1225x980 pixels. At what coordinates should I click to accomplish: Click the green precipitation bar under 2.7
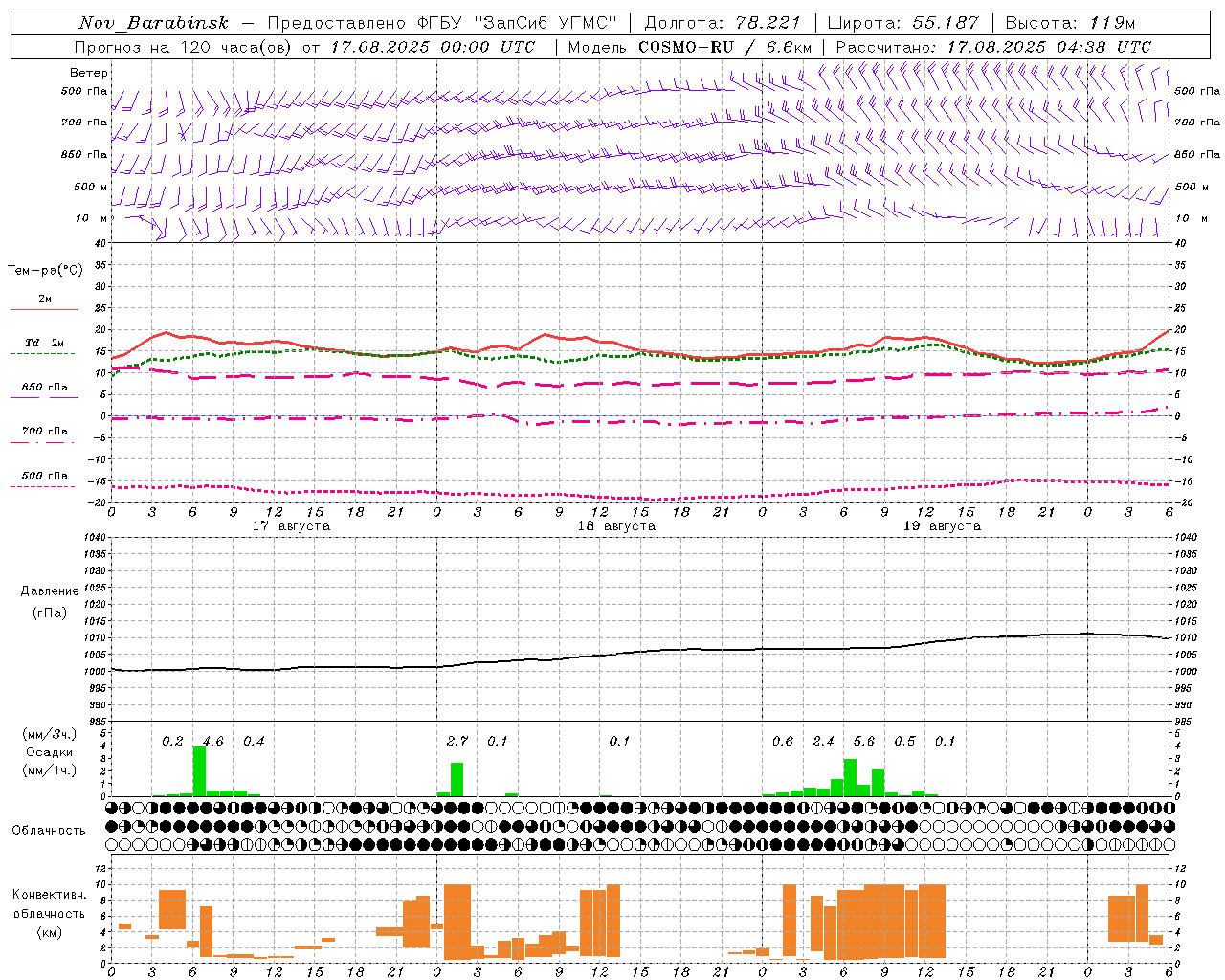pyautogui.click(x=457, y=779)
